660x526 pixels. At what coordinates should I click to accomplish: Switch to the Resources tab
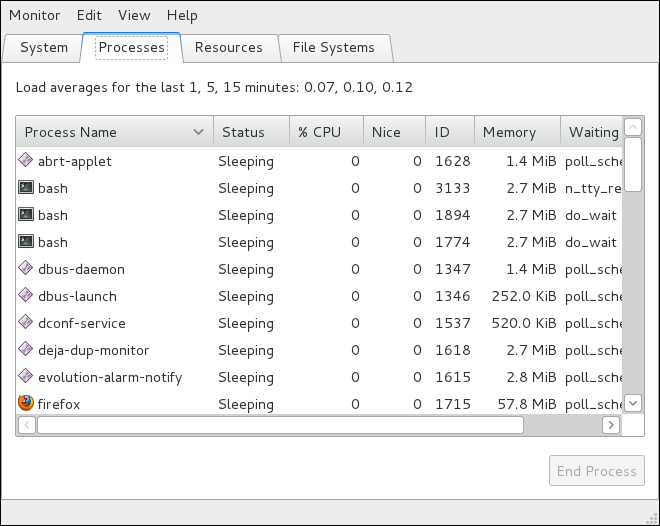click(229, 48)
